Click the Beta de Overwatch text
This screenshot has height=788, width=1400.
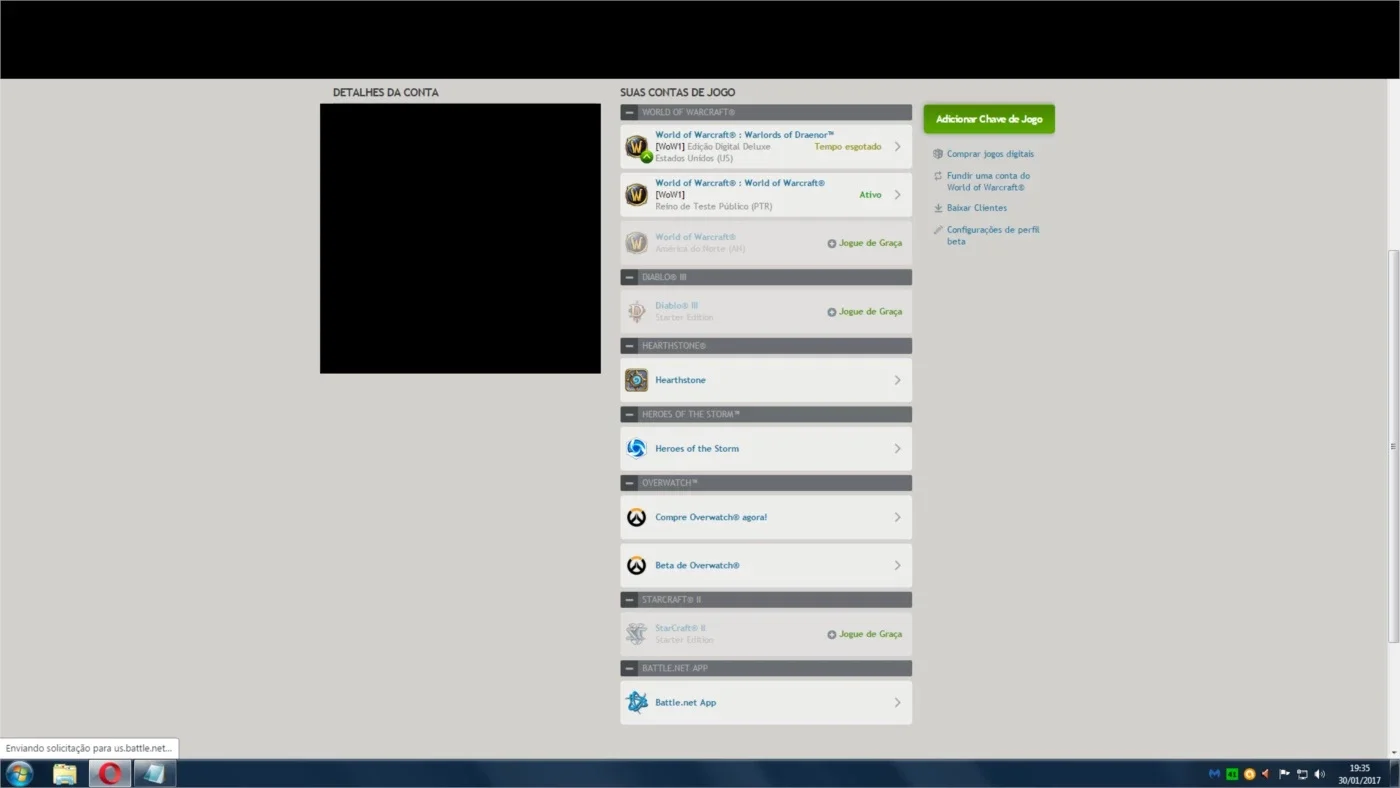click(697, 566)
